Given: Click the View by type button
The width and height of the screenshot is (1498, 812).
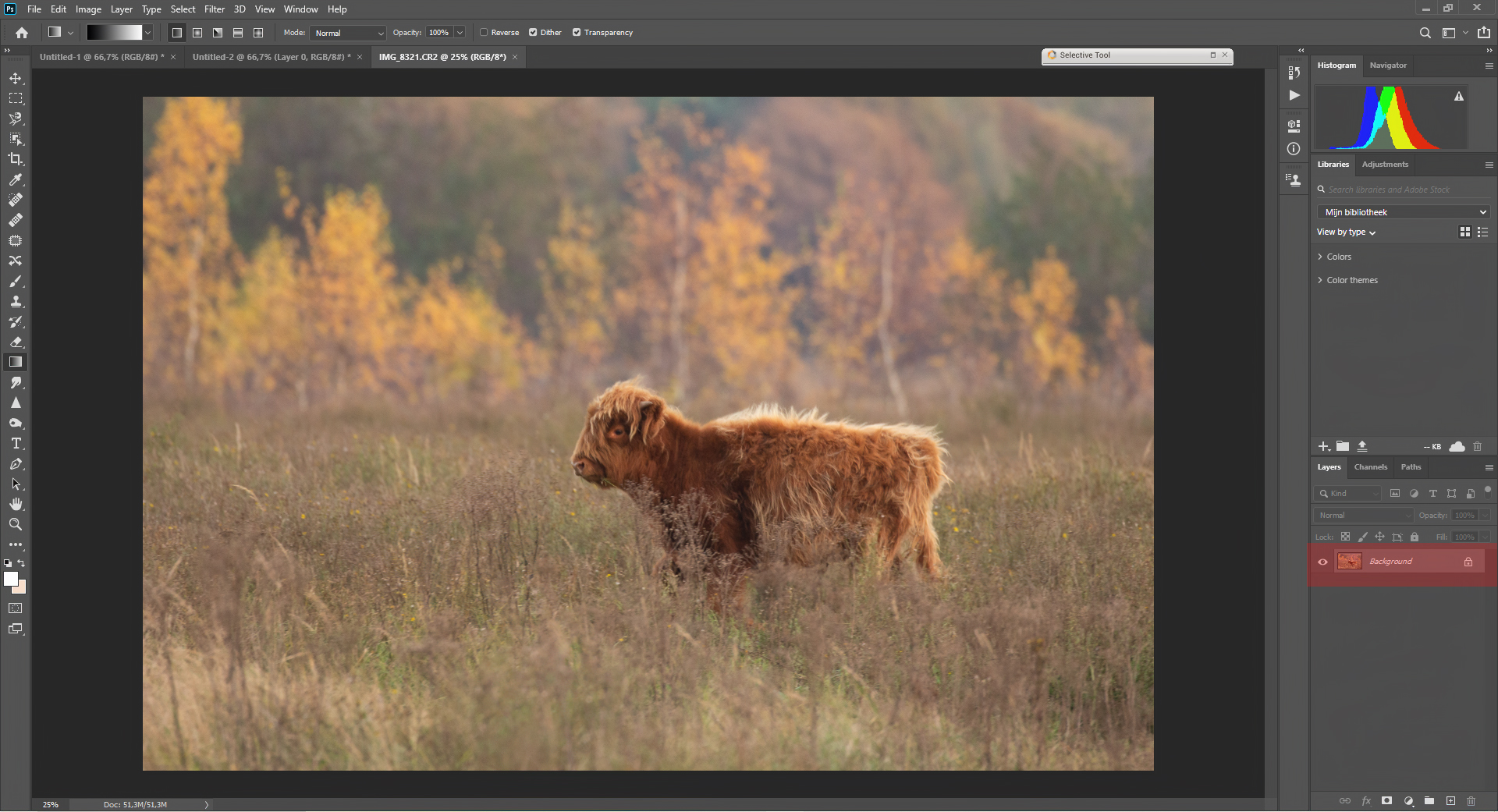Looking at the screenshot, I should [x=1346, y=232].
